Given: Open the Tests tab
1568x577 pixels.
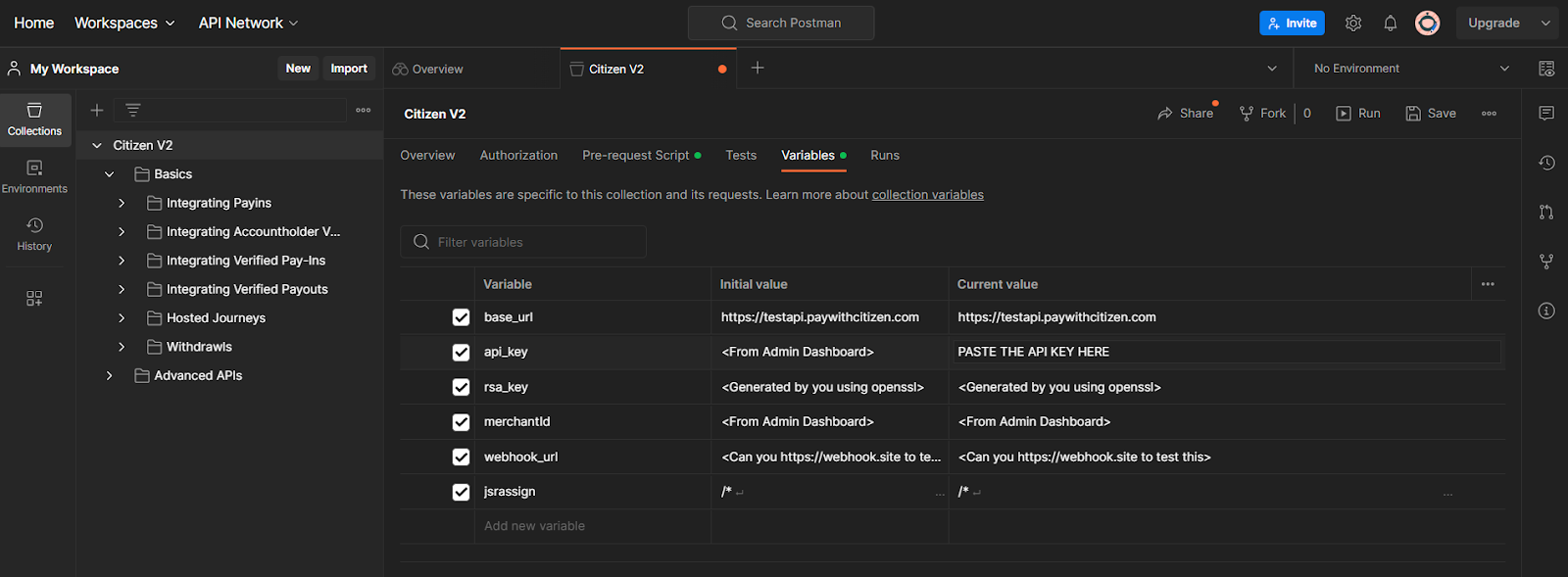Looking at the screenshot, I should 741,155.
